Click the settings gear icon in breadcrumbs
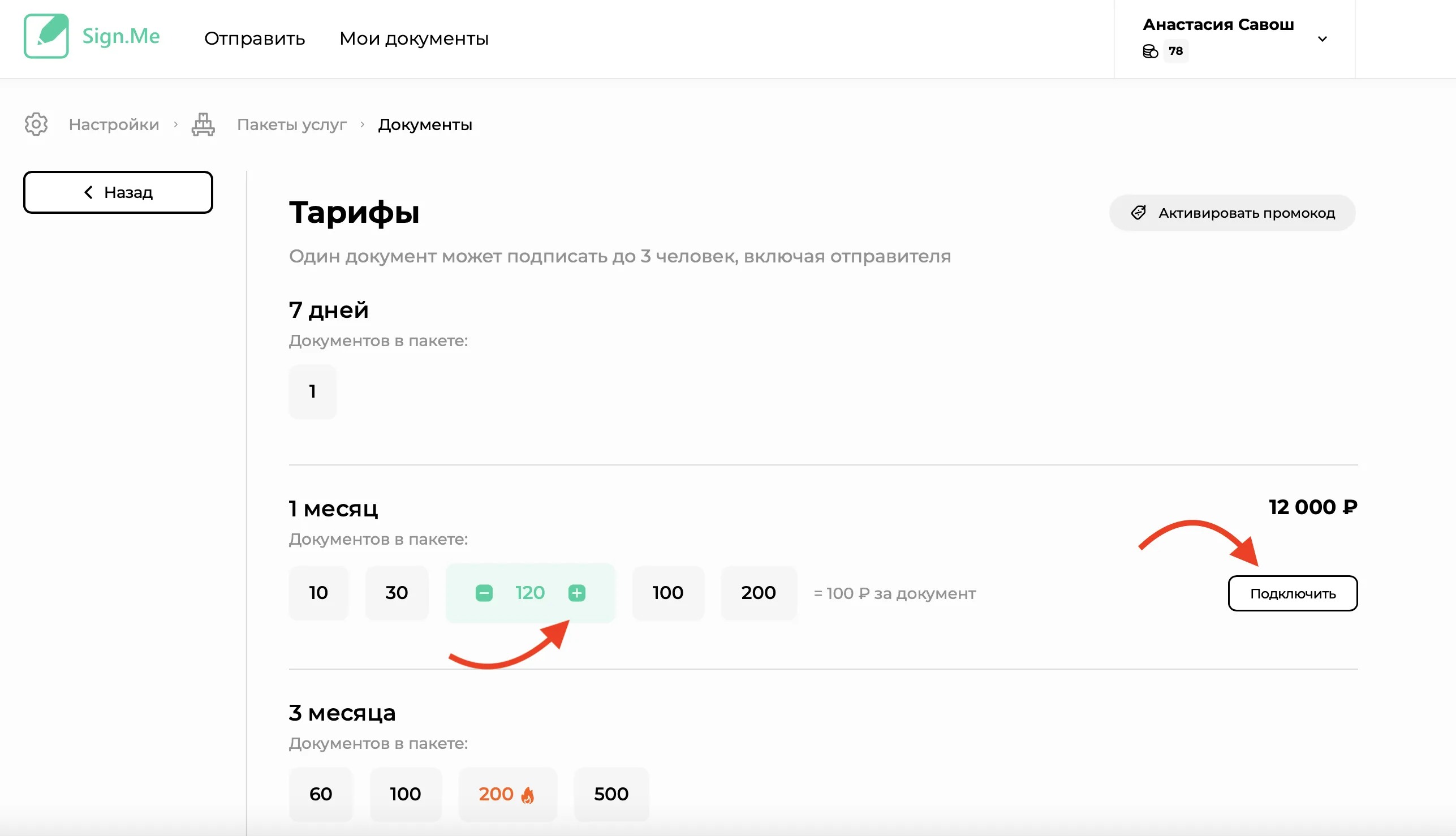The height and width of the screenshot is (836, 1456). click(36, 124)
